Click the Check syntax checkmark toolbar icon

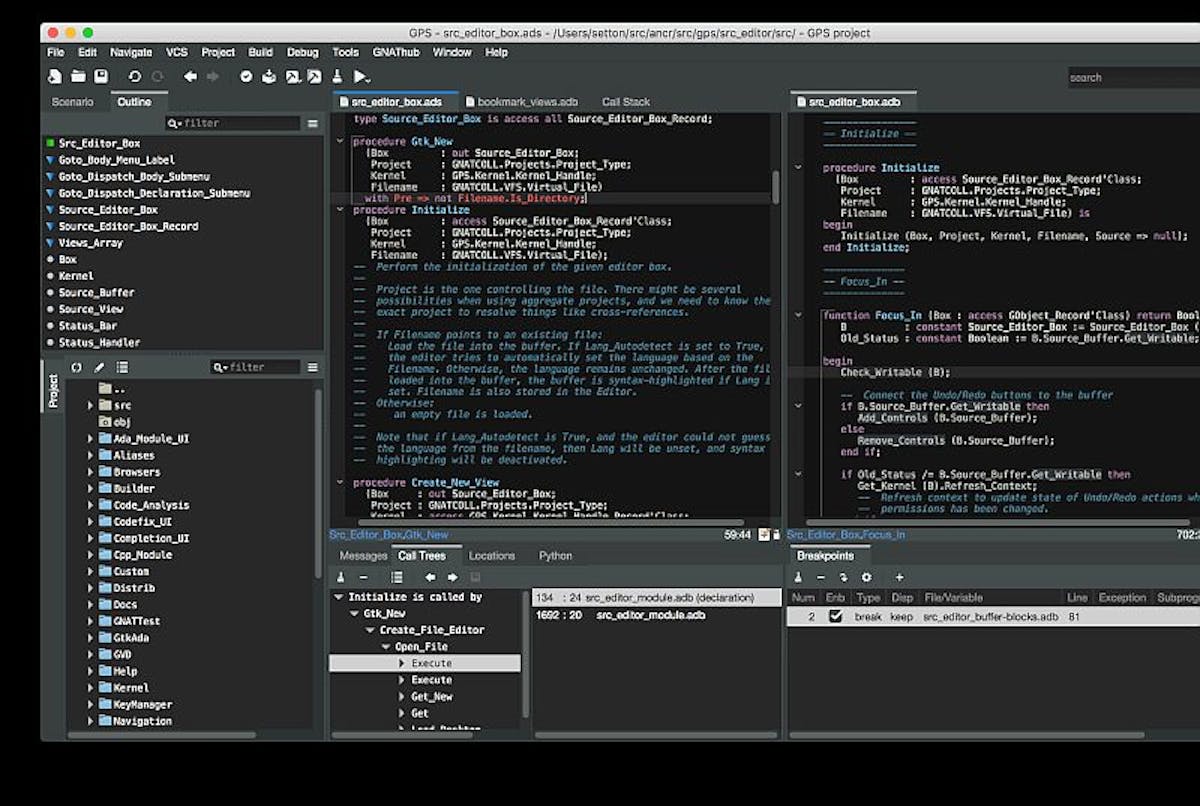pos(246,77)
